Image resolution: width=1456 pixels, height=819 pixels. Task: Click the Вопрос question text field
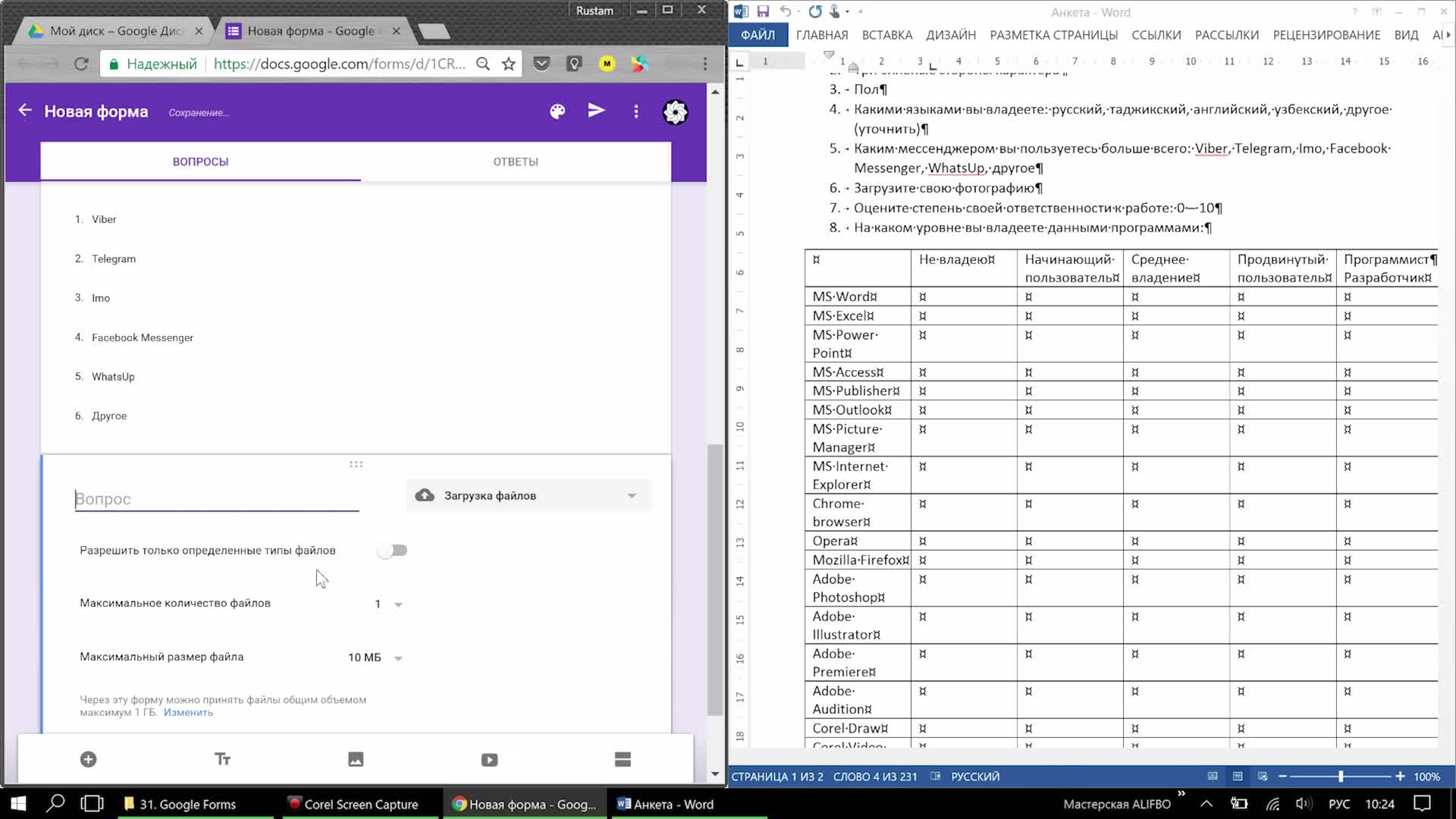coord(217,499)
